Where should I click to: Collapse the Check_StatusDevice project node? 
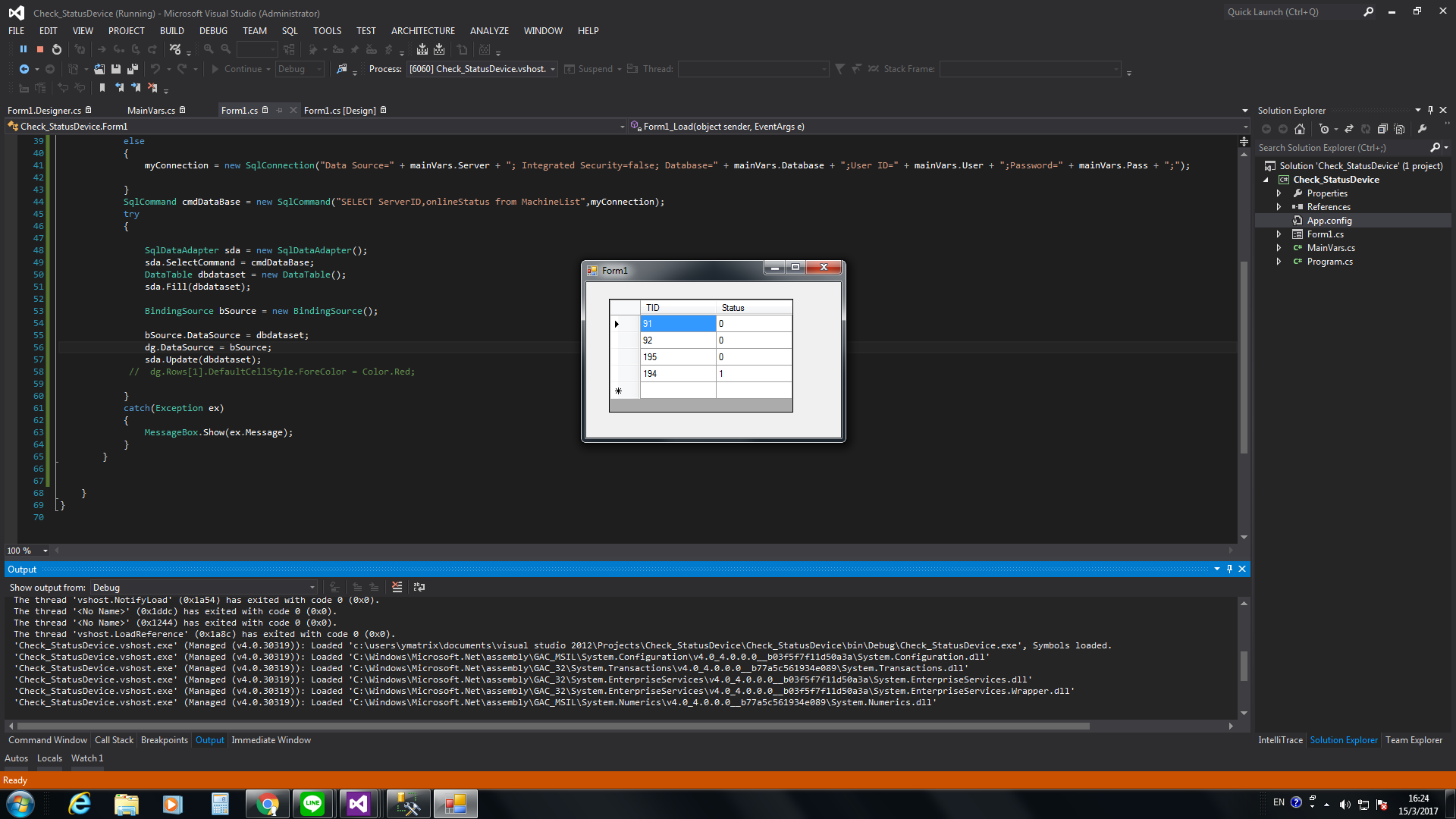pos(1266,180)
